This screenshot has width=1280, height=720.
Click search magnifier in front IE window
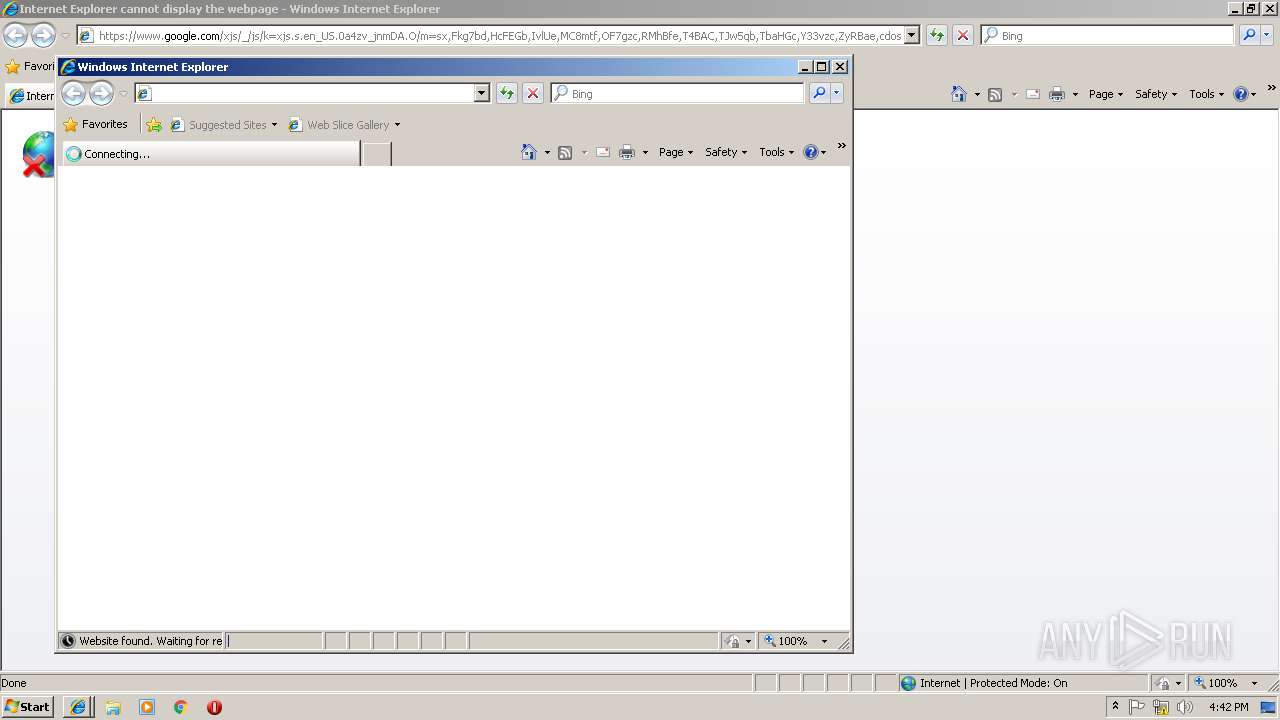point(819,93)
